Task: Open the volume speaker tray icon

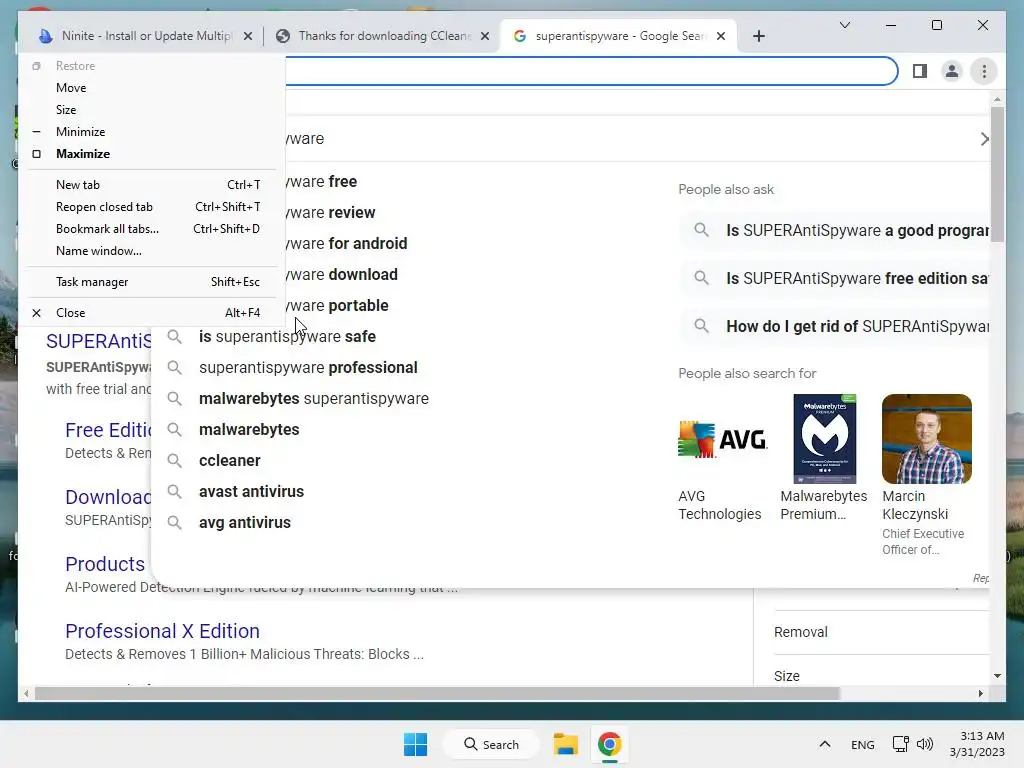Action: click(925, 744)
